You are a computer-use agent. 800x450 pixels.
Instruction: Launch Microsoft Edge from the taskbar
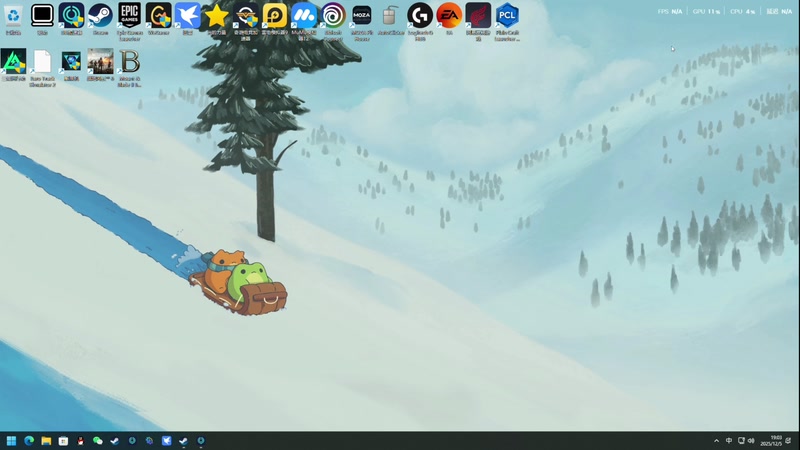tap(29, 440)
